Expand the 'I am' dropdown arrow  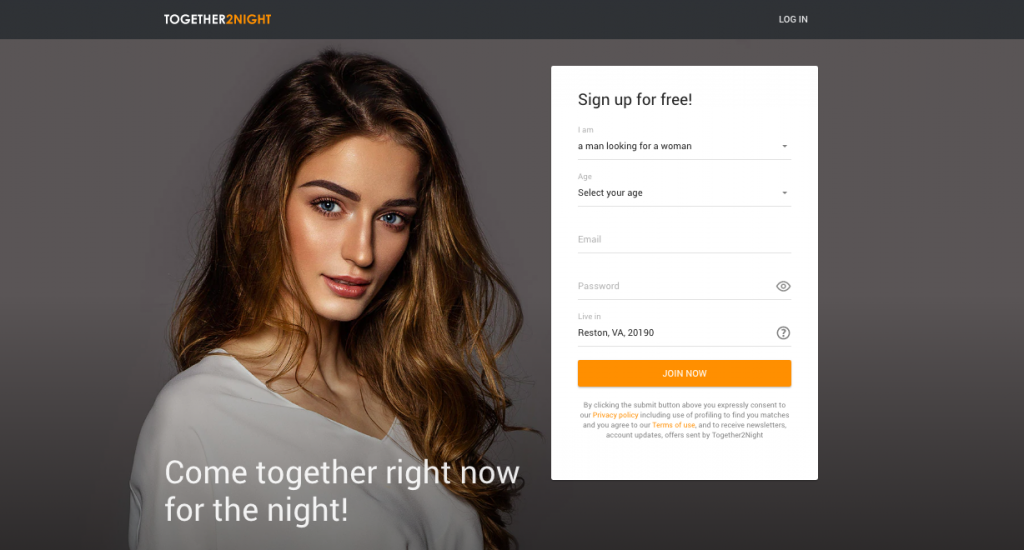[x=784, y=146]
